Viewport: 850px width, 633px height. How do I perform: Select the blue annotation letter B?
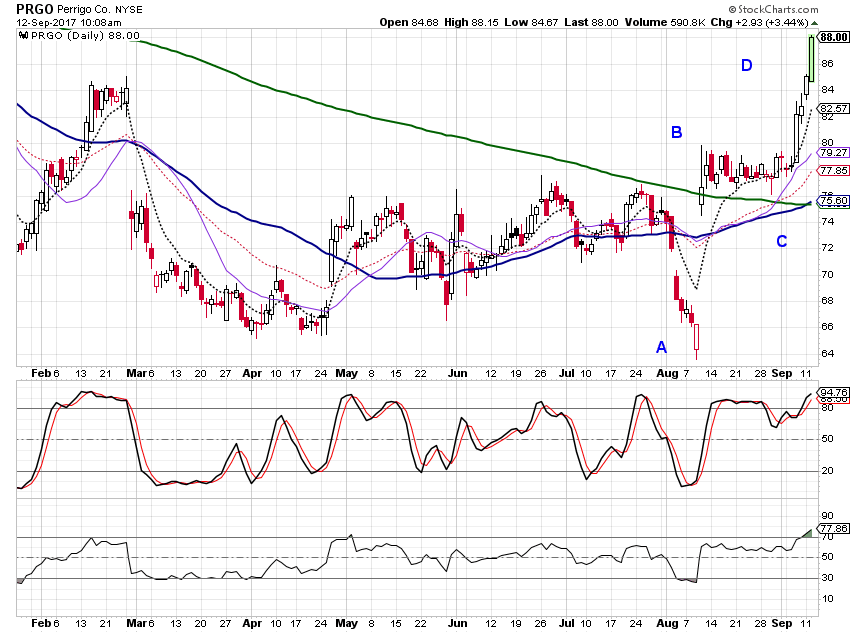[x=677, y=132]
